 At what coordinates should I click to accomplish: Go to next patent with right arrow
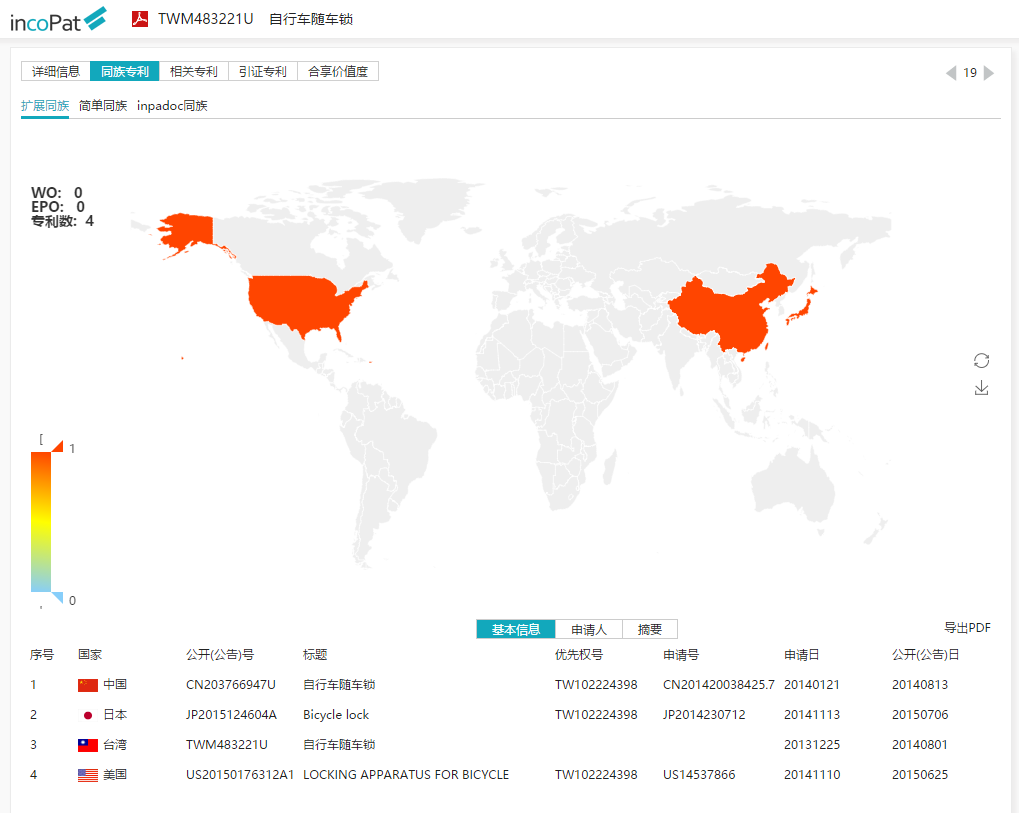pos(989,73)
